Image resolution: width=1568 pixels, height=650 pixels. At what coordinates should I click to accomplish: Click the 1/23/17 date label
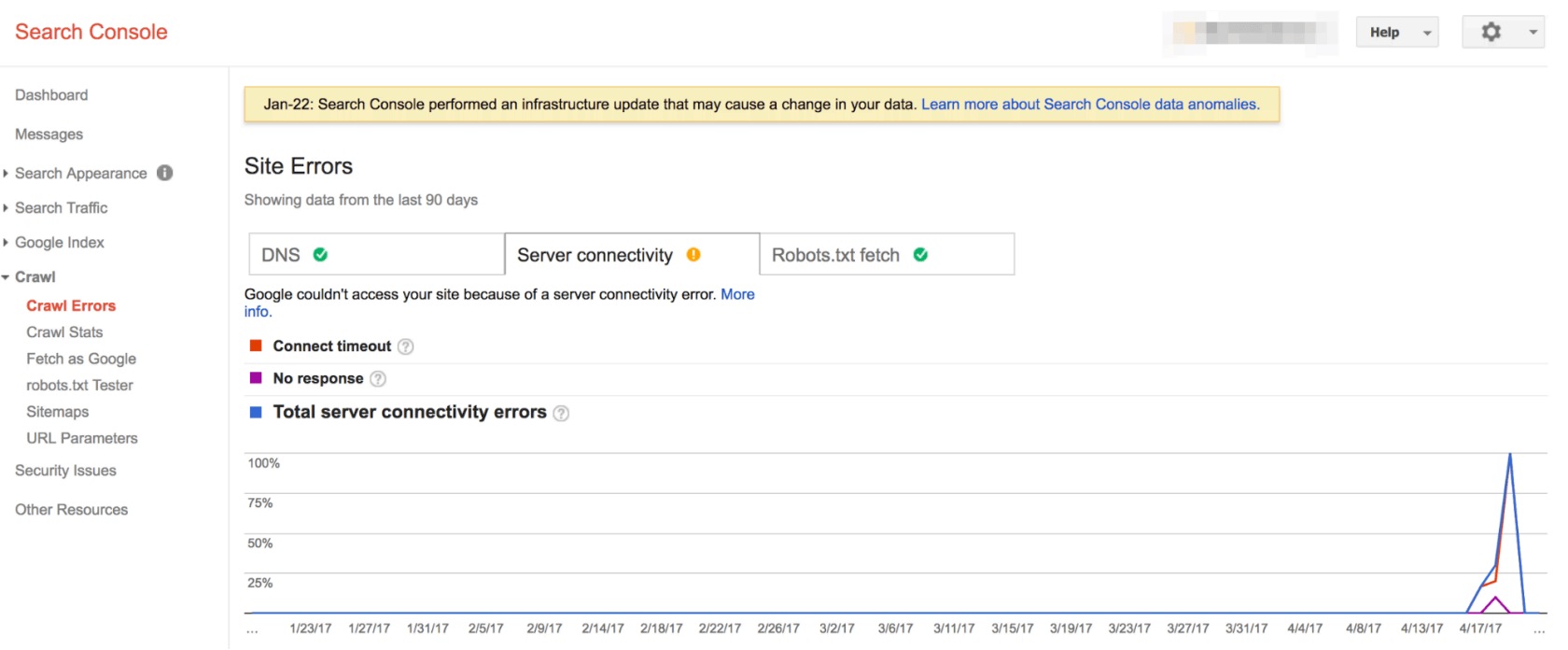pyautogui.click(x=311, y=629)
